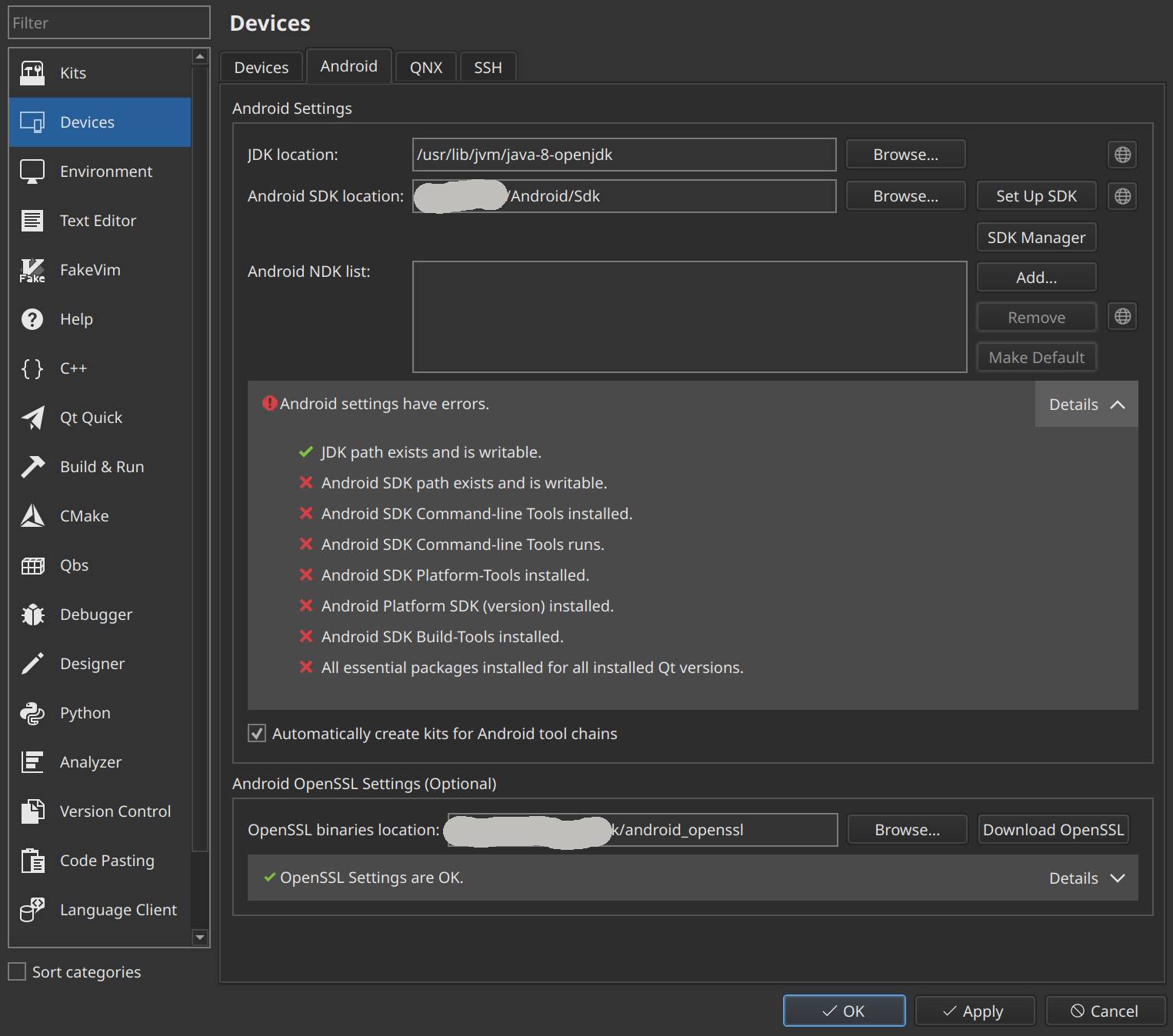Edit the OpenSSL binaries location field
Viewport: 1173px width, 1036px height.
click(643, 830)
